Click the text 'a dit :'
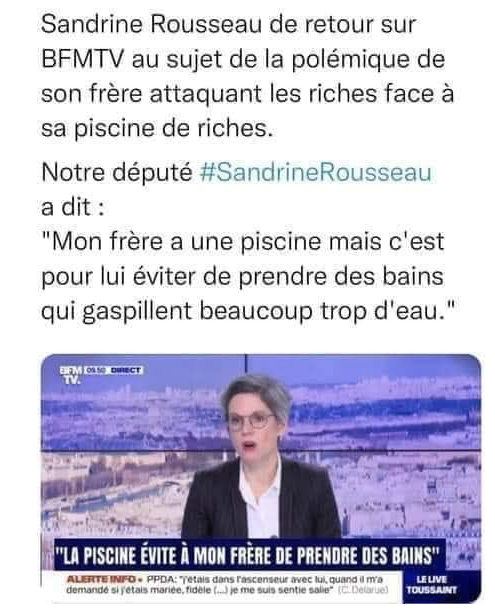495x610 pixels. (72, 207)
